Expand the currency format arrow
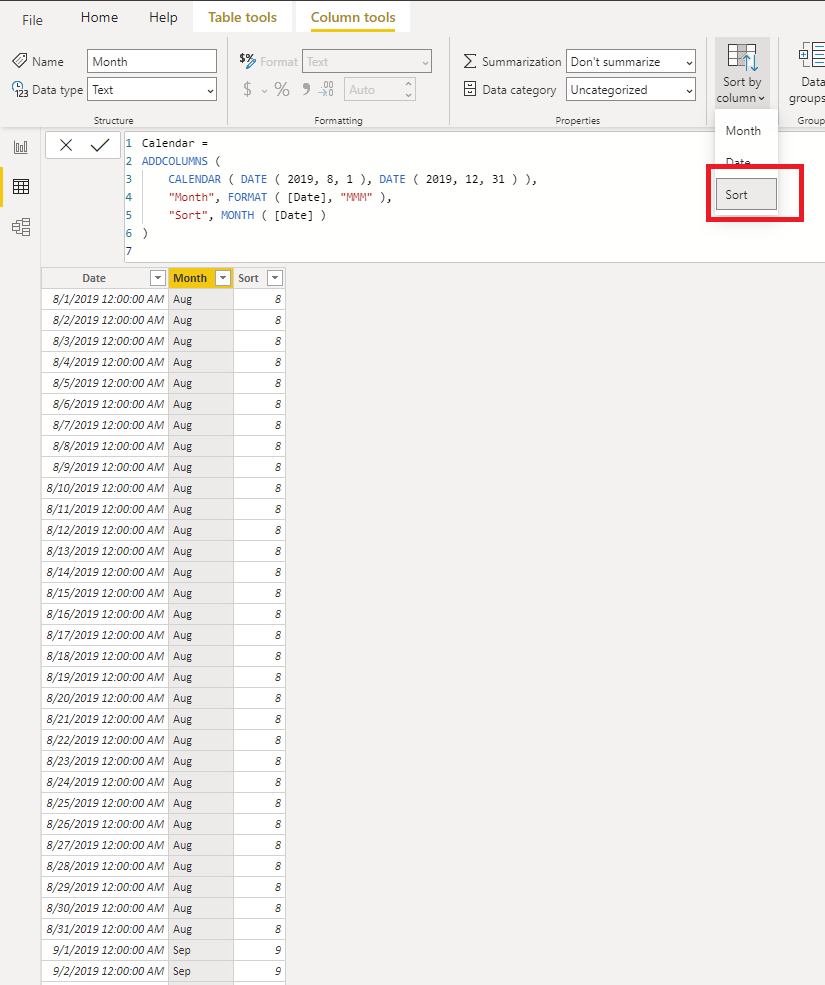The height and width of the screenshot is (985, 825). [x=265, y=91]
